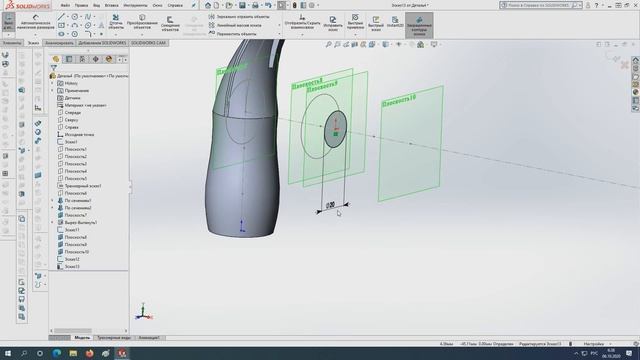
Task: Click the SOLIDWORKS help search field
Action: (540, 5)
